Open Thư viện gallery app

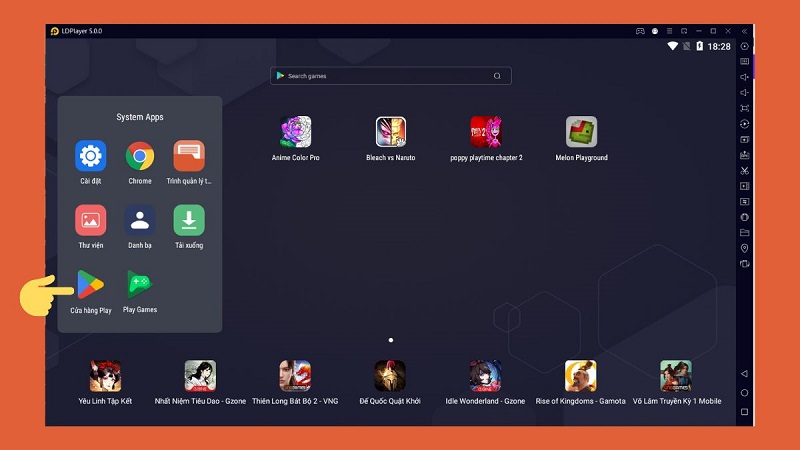(x=90, y=220)
